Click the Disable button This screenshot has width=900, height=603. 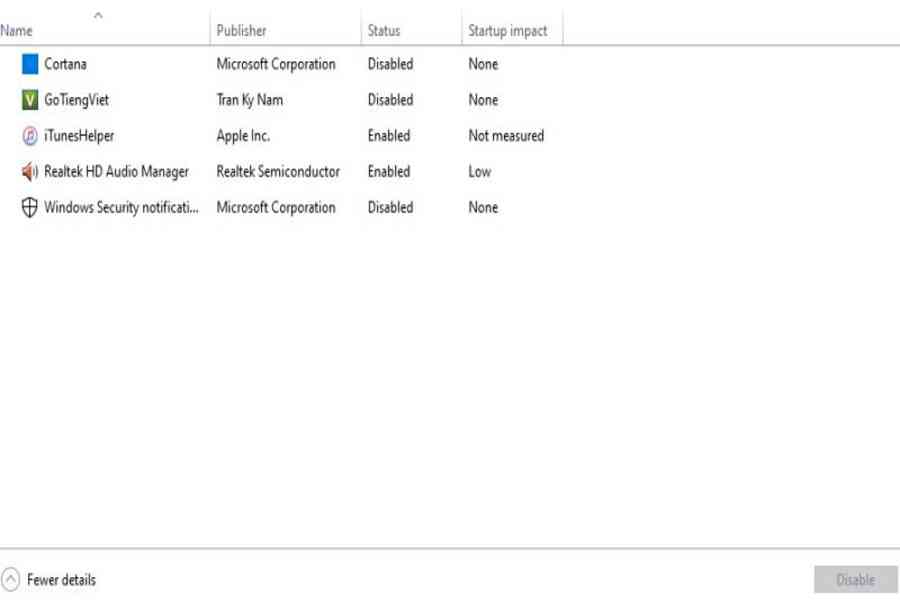click(x=855, y=579)
